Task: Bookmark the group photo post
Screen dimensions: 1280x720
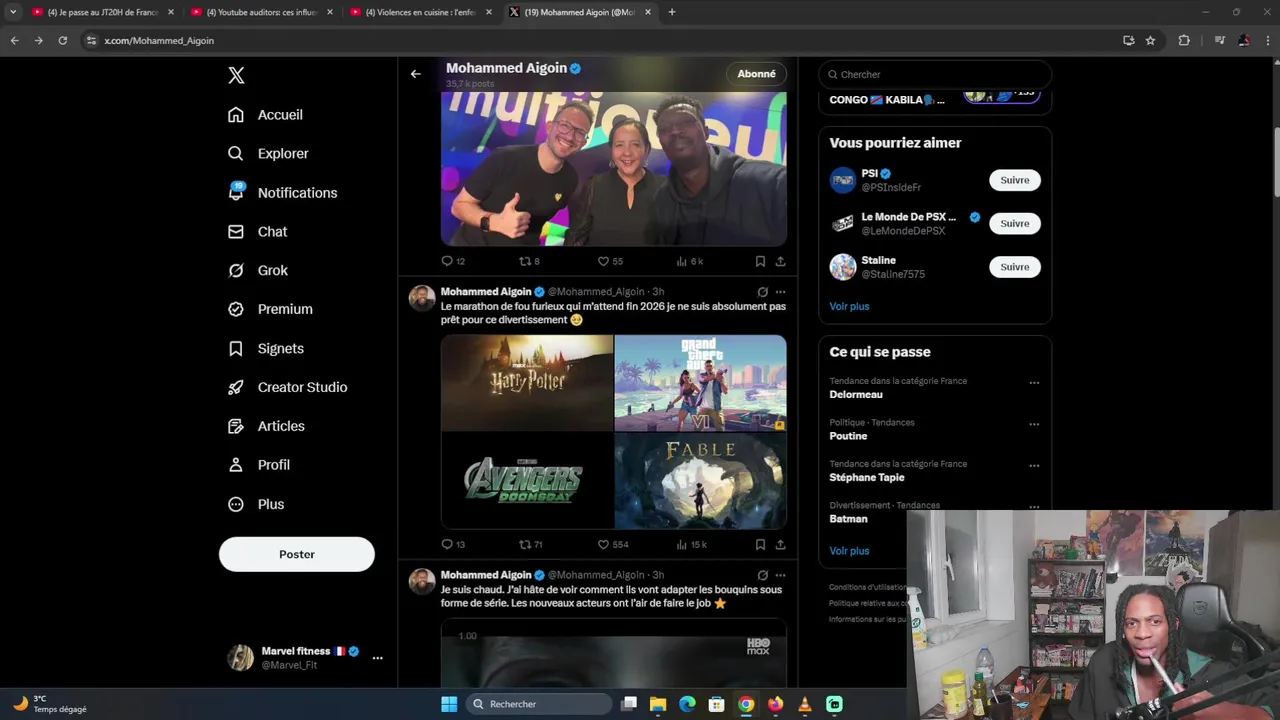Action: (x=760, y=261)
